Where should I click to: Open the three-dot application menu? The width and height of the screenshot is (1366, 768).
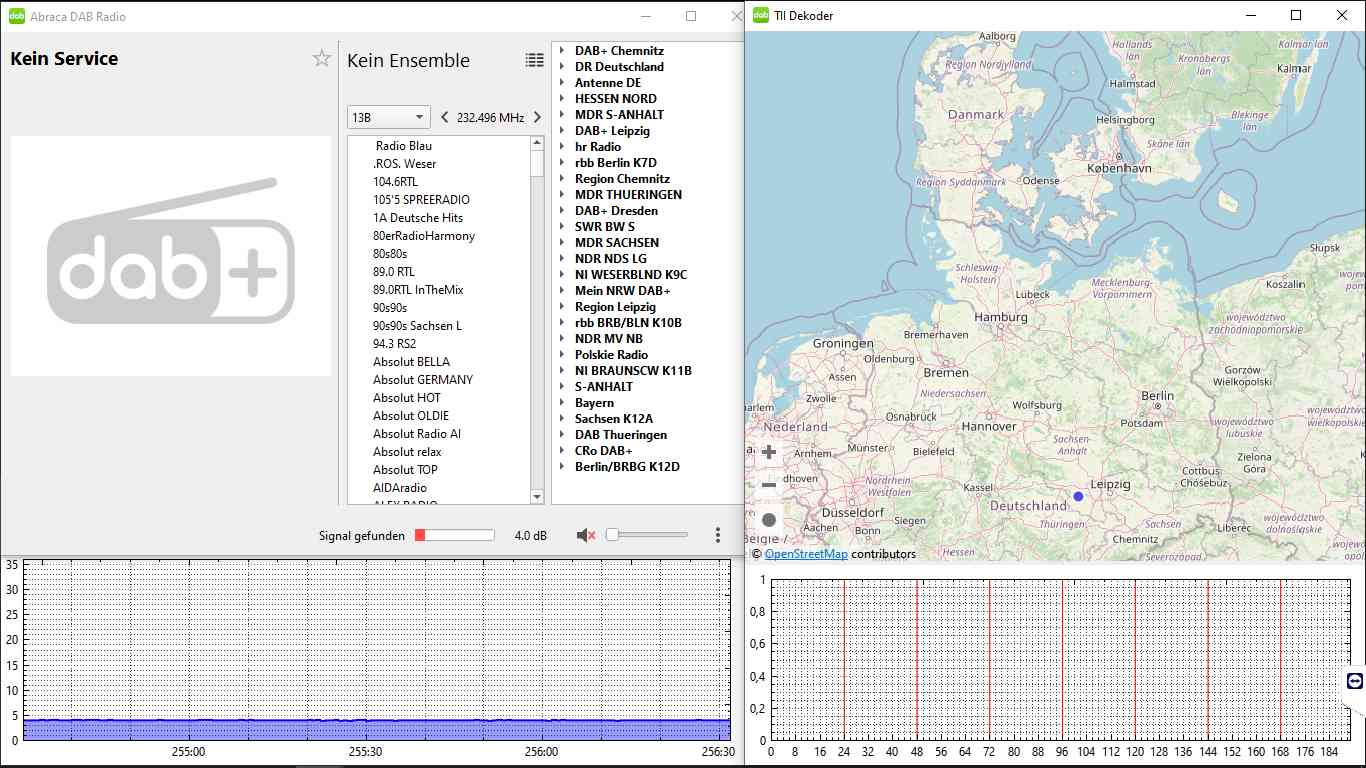[718, 536]
